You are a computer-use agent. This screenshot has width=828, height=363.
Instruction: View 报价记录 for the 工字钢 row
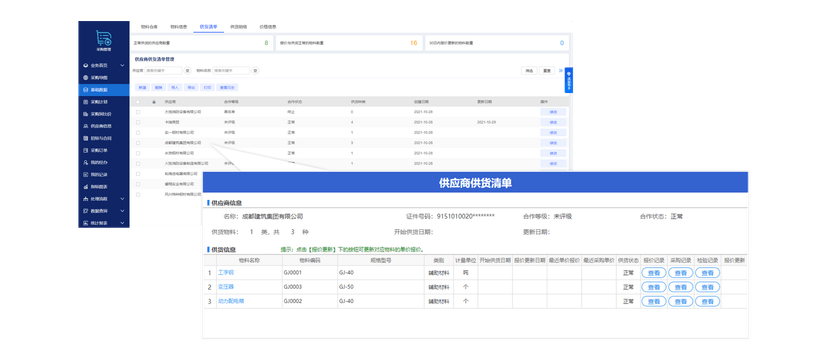click(654, 273)
